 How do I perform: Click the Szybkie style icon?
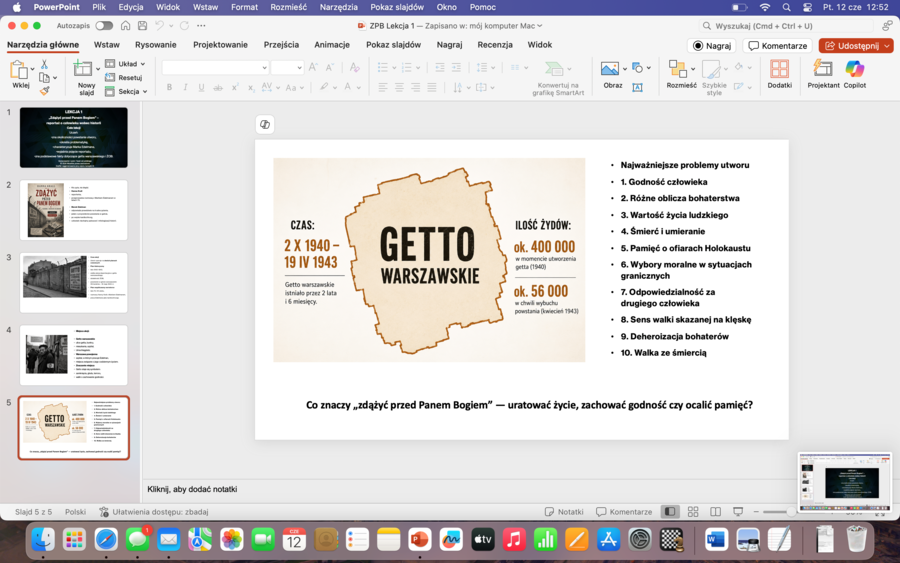711,70
